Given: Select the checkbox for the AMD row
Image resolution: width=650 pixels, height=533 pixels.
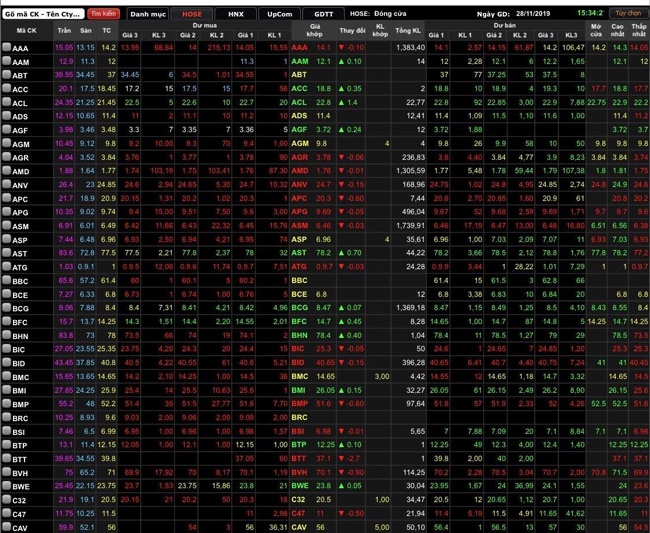Looking at the screenshot, I should click(6, 171).
